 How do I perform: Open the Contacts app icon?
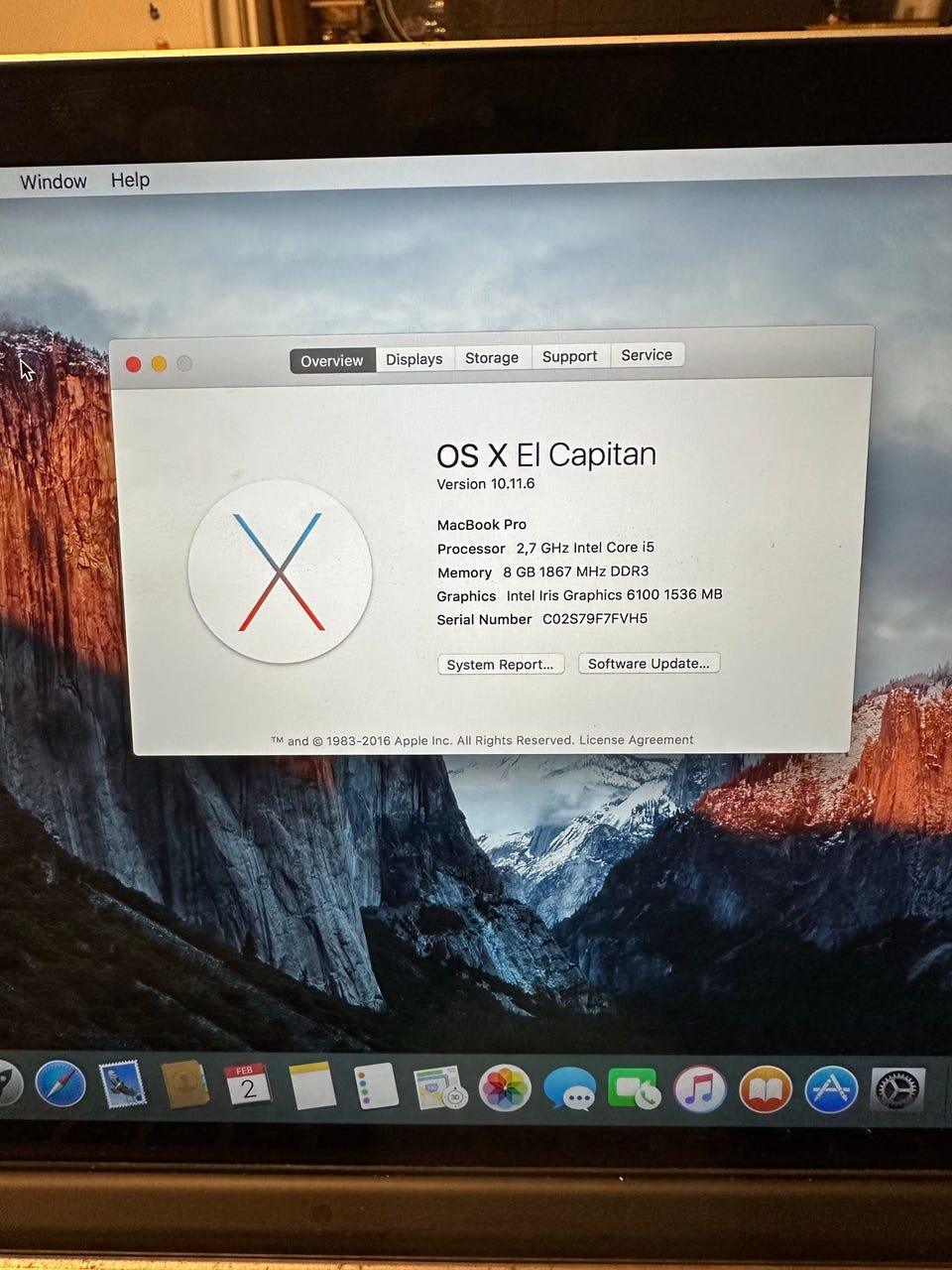click(x=185, y=1084)
